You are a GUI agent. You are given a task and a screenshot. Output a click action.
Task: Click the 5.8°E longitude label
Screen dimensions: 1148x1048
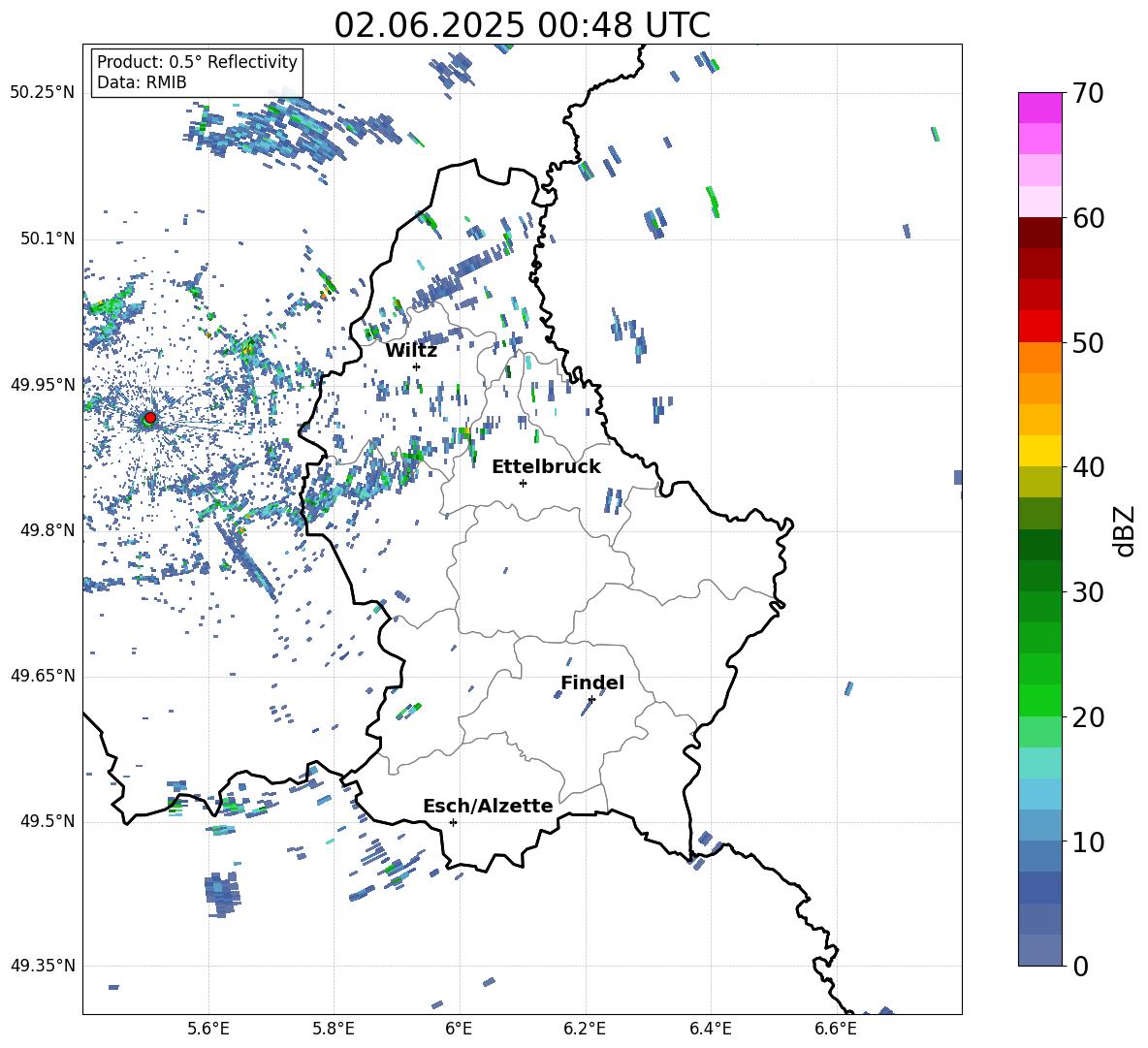(x=334, y=1029)
